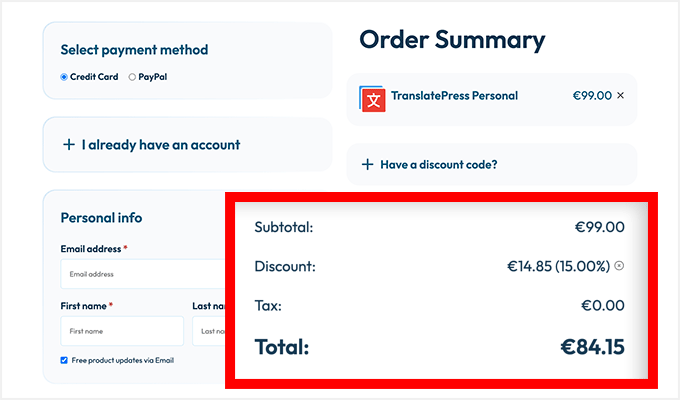
Task: Click the TranslatePress Personal product name
Action: [454, 96]
